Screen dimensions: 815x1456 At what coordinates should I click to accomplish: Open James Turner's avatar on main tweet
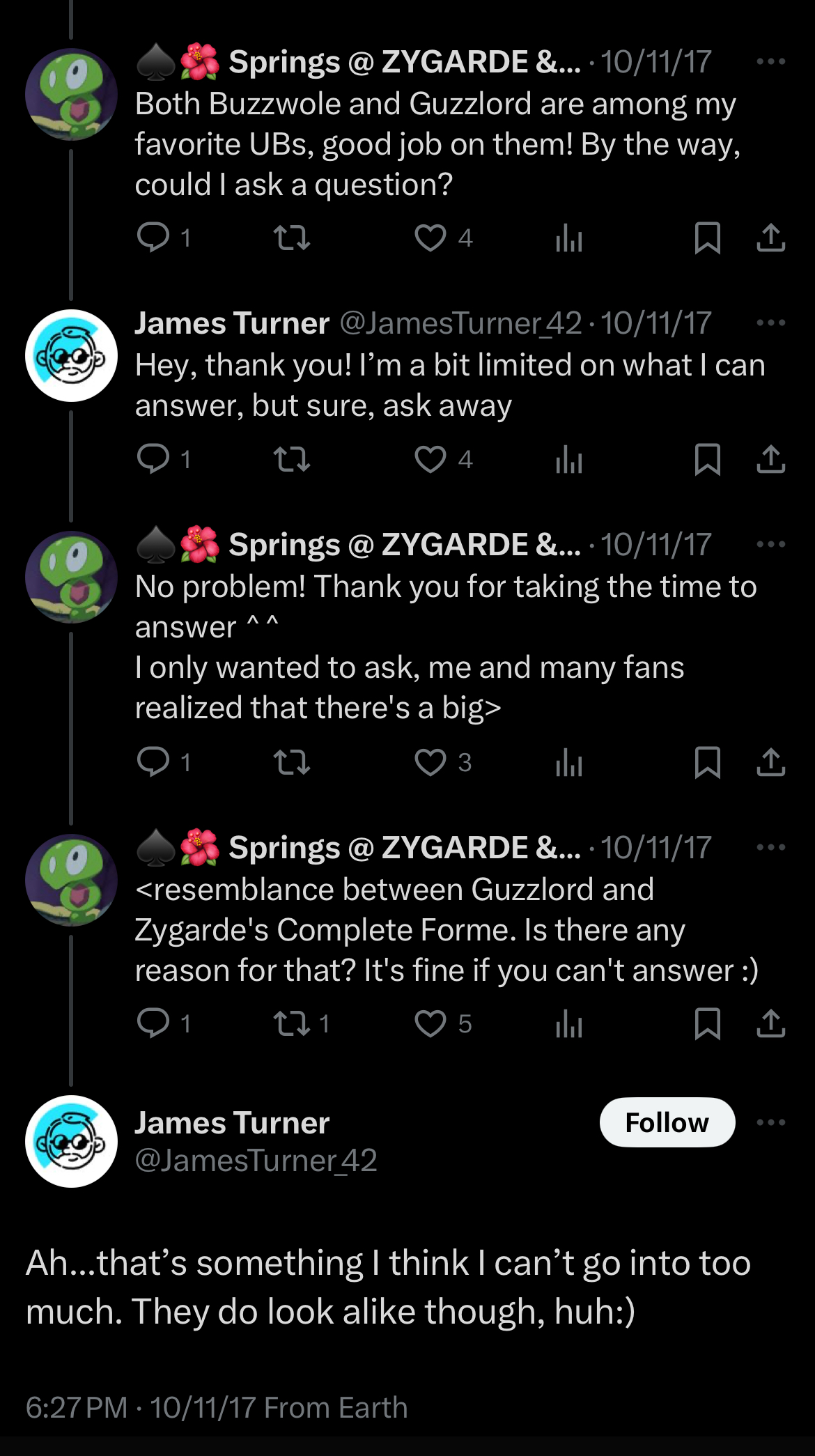(71, 1141)
